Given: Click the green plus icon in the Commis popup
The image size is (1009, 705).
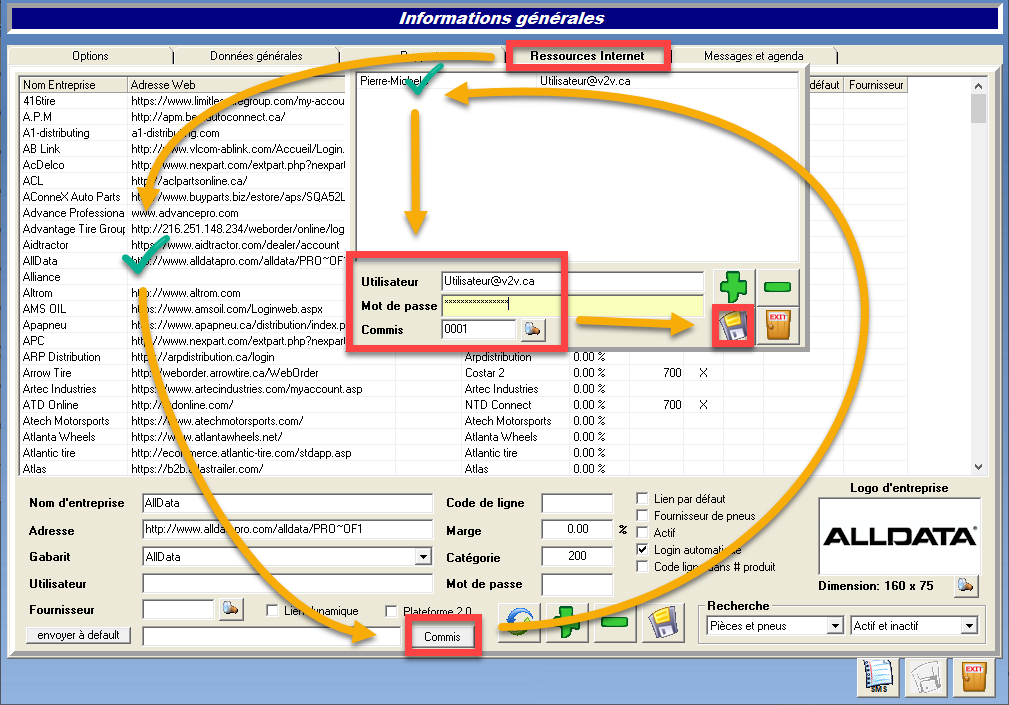Looking at the screenshot, I should coord(734,287).
